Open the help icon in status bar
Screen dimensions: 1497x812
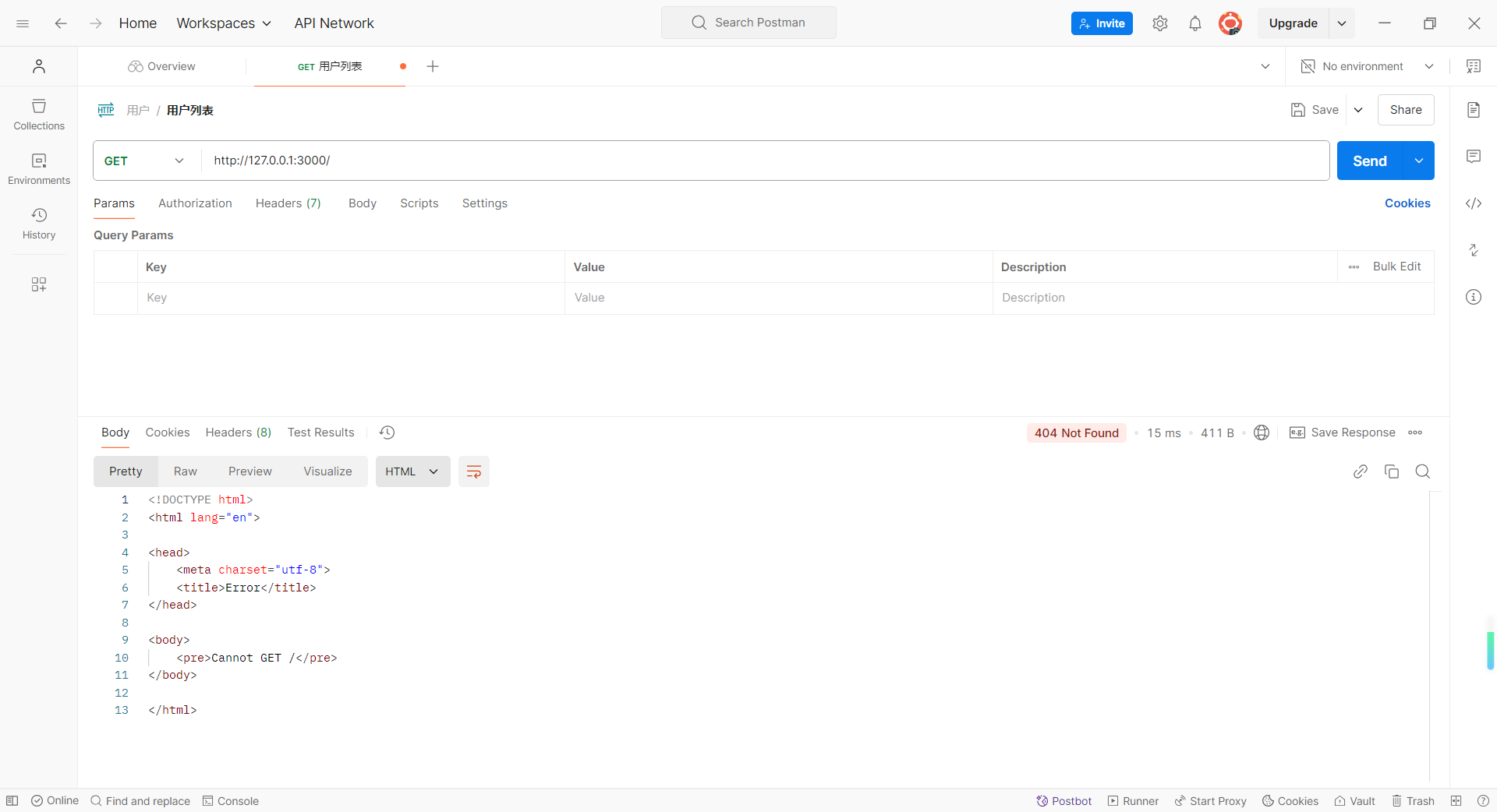point(1483,800)
